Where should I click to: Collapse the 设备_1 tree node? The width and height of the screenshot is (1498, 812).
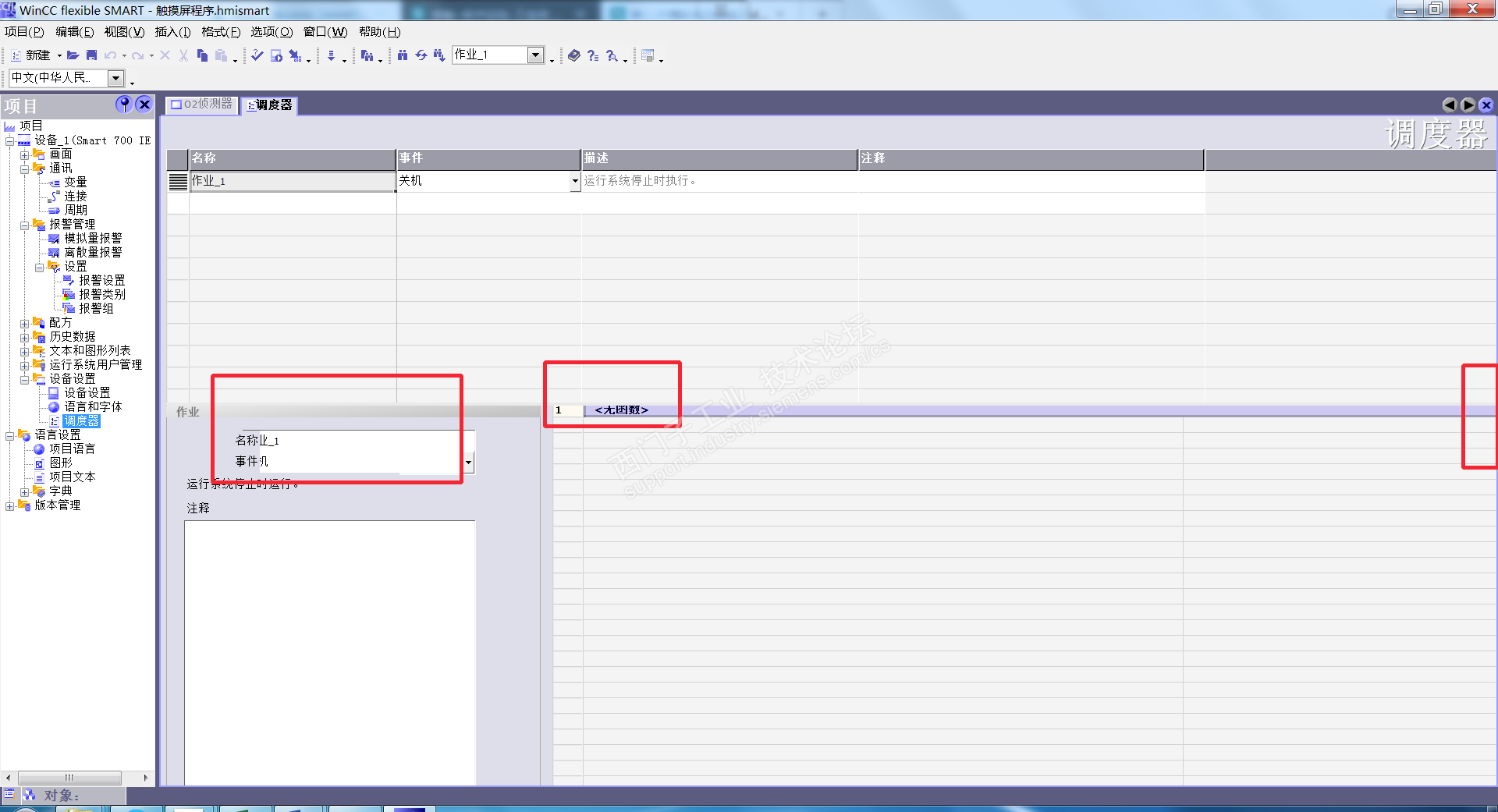(x=9, y=141)
